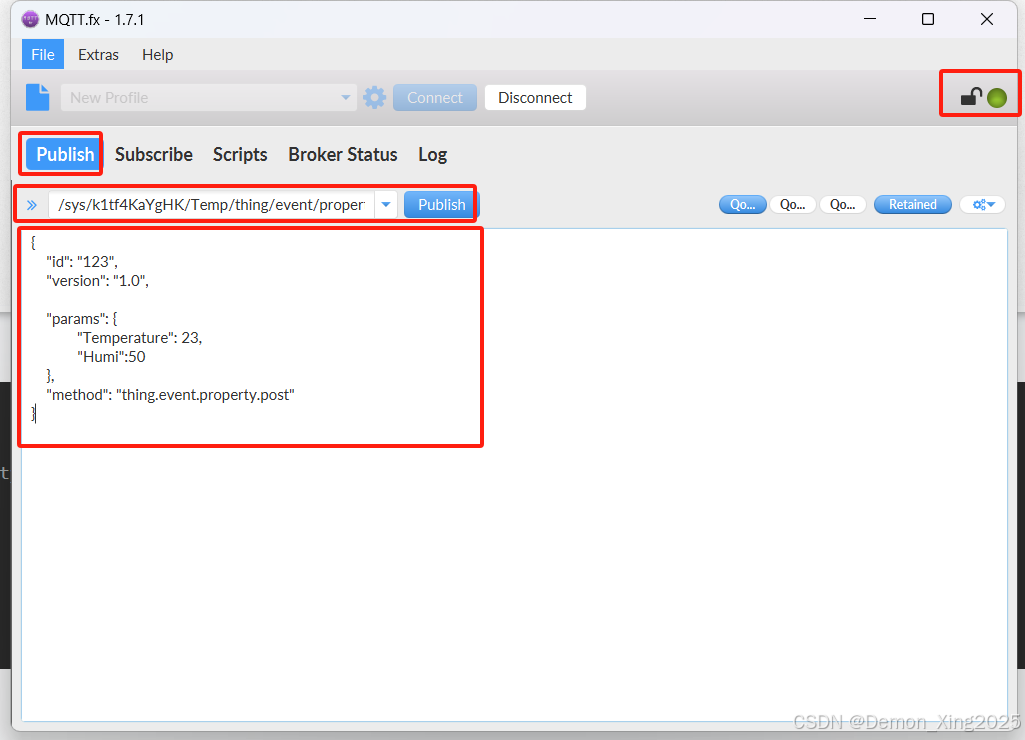Open the Help menu
The height and width of the screenshot is (740, 1025).
click(158, 54)
